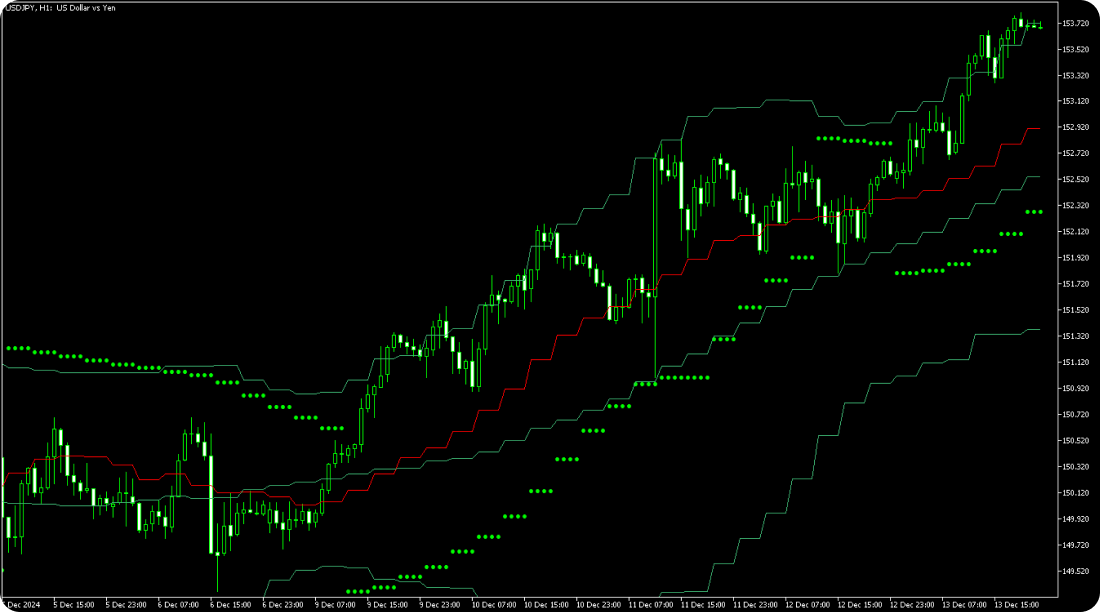
Task: Click the 12 Dec 07:00 time label
Action: [807, 604]
